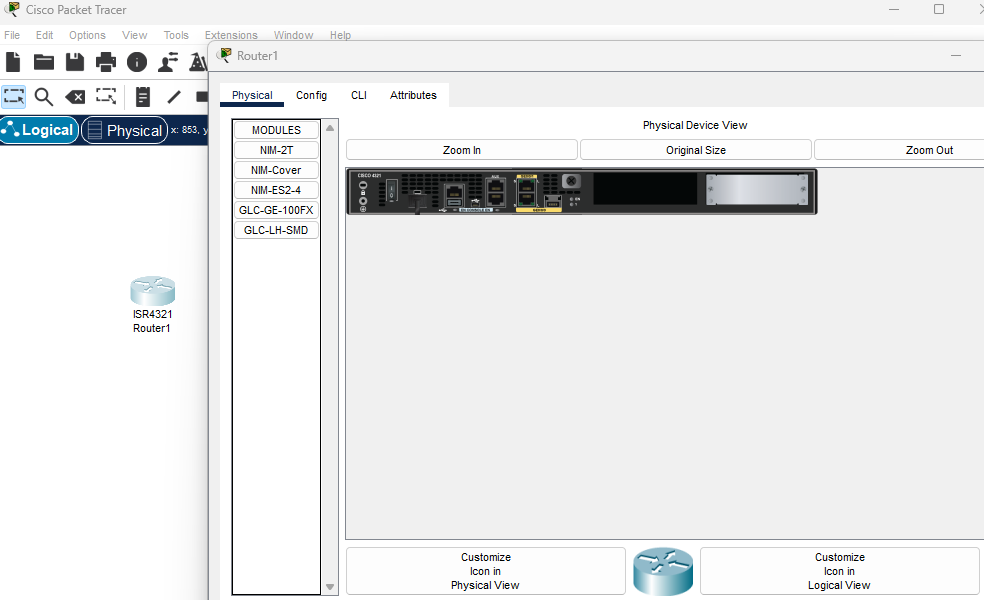Open Network Information icon
This screenshot has height=600, width=984.
pos(137,62)
